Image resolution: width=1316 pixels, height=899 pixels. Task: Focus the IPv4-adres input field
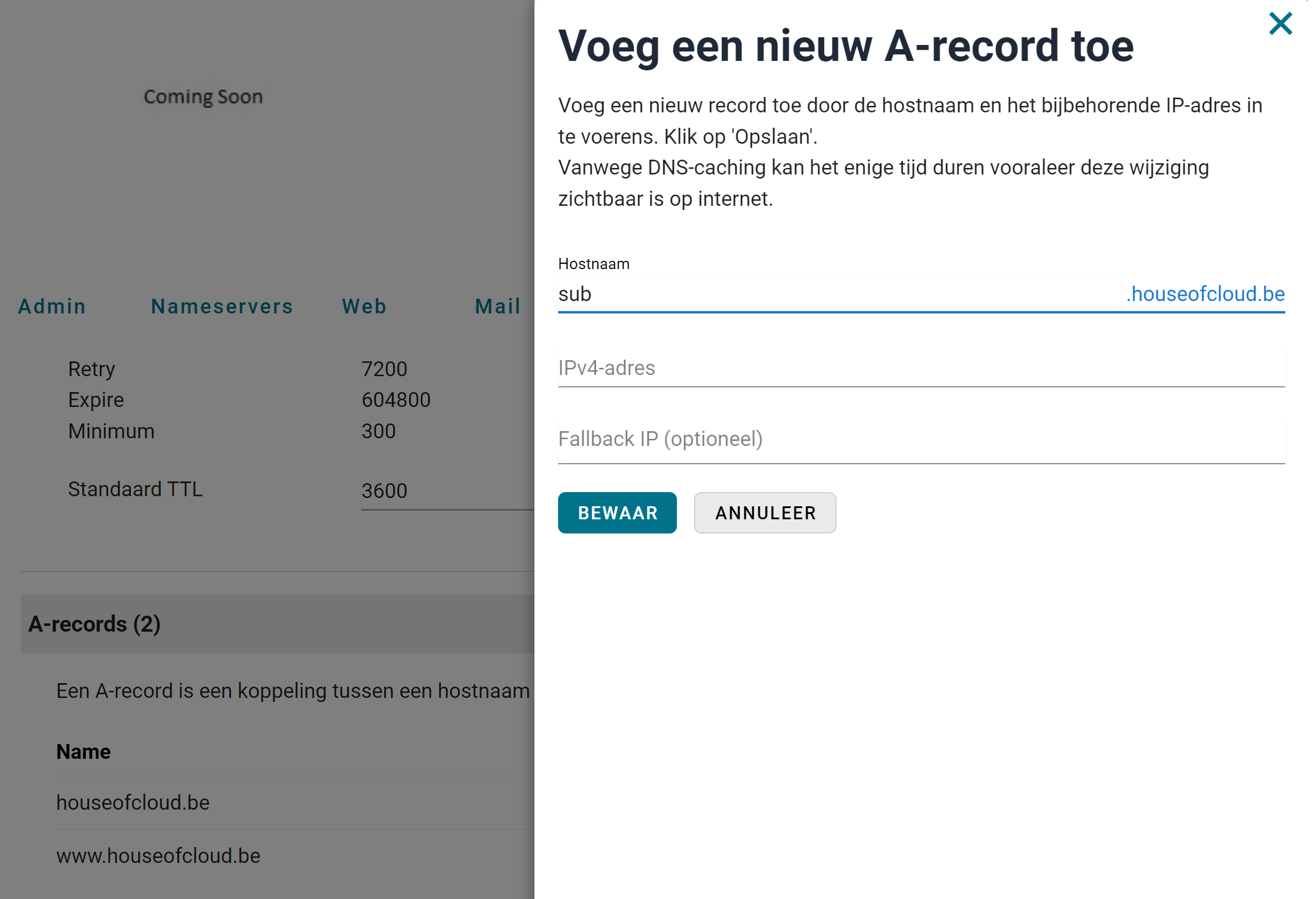921,368
